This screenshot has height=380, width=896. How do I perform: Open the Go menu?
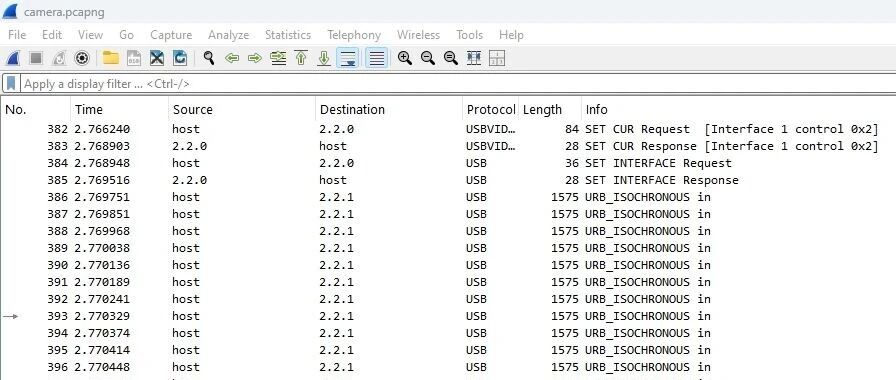click(x=126, y=35)
